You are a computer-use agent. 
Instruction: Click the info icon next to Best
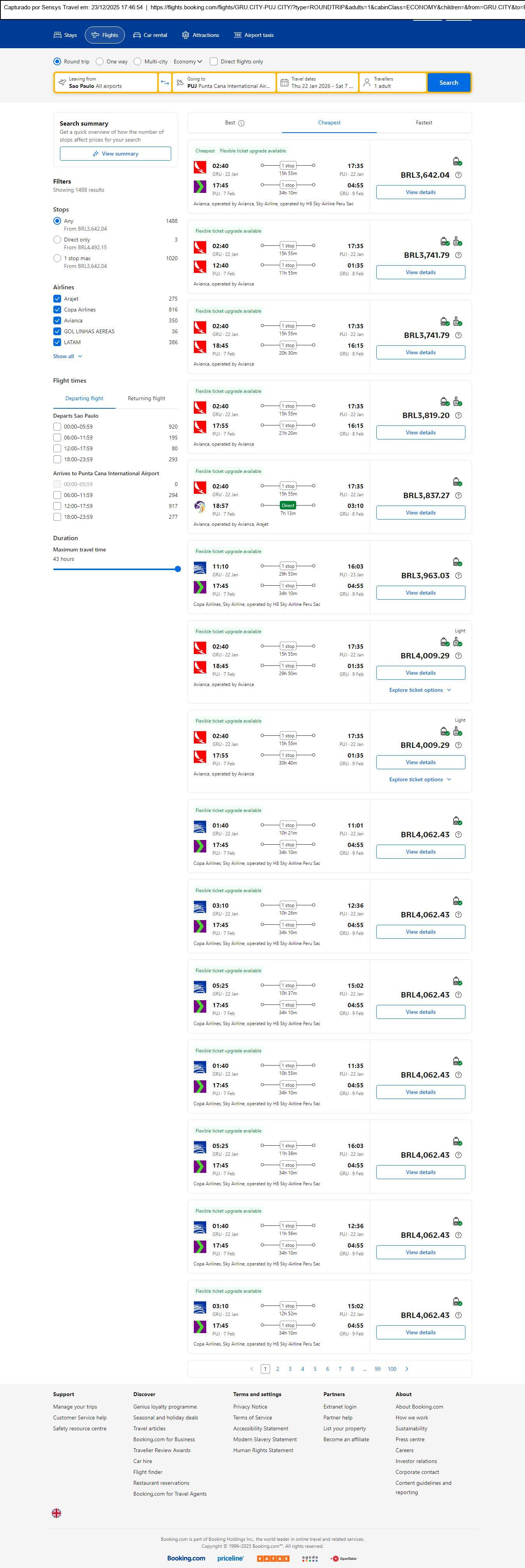point(241,123)
